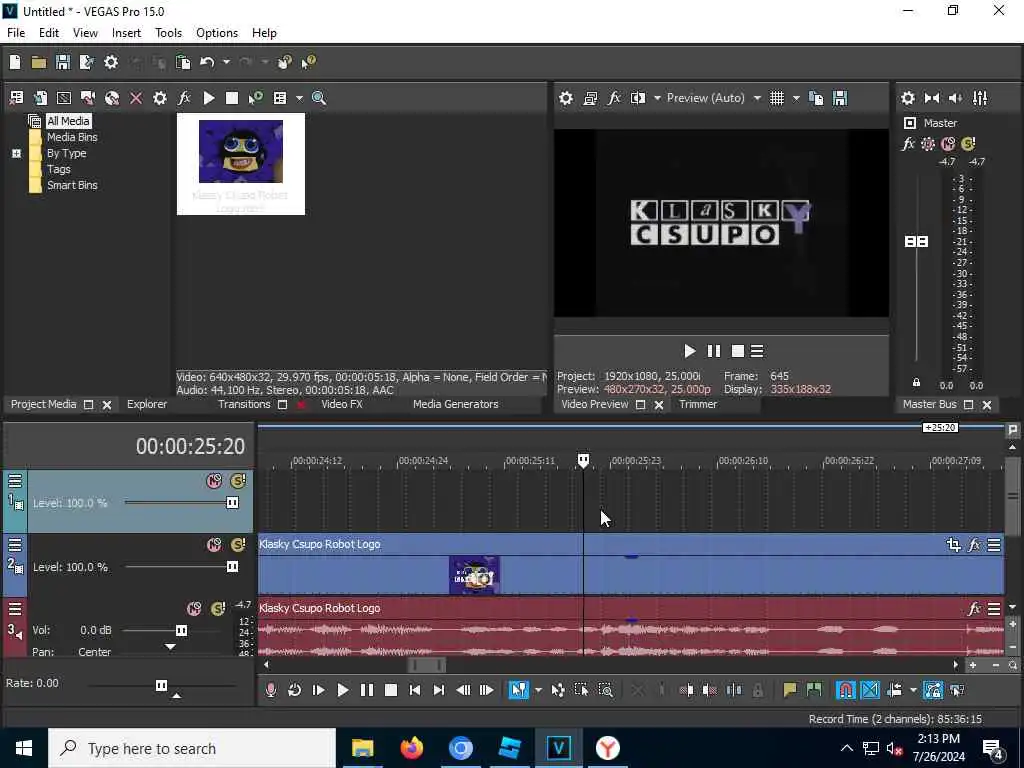Open the Project Media views dropdown arrow
This screenshot has width=1024, height=768.
(299, 98)
